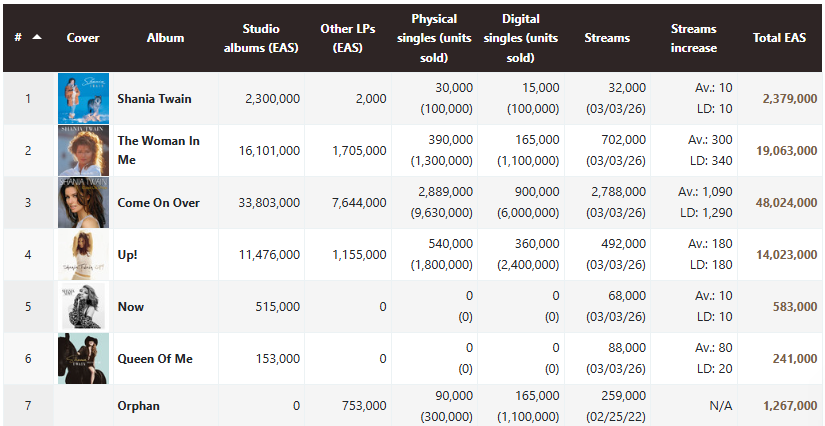Click the 360,000 digital singles value
825x426 pixels.
pos(537,244)
